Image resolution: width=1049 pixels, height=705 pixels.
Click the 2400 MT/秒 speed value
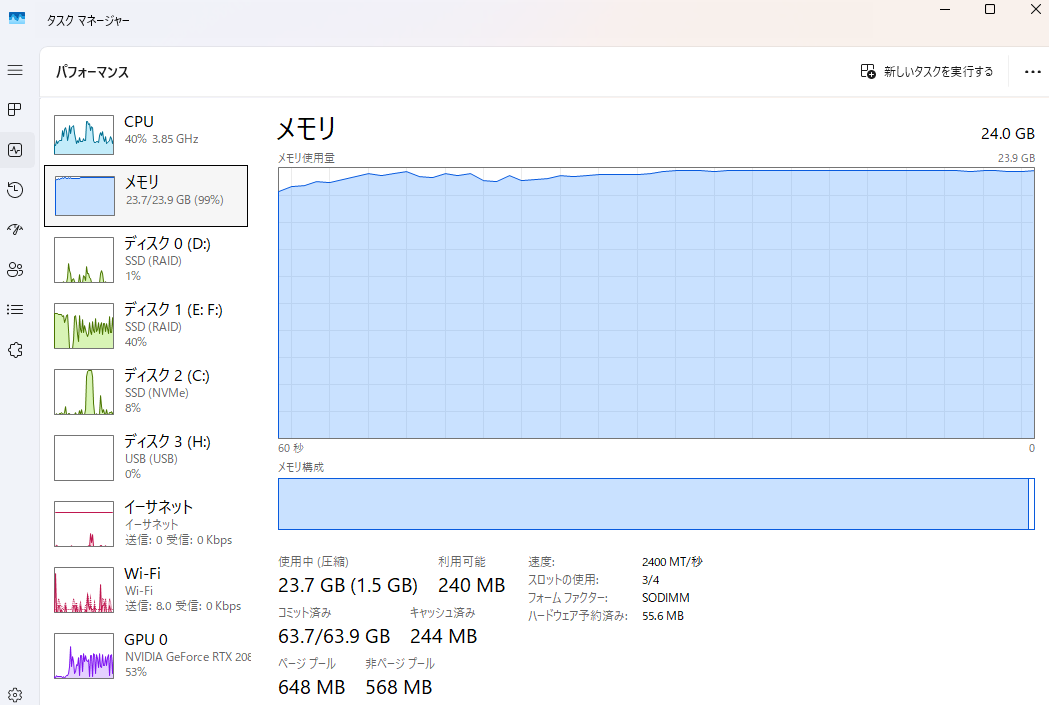[x=672, y=562]
